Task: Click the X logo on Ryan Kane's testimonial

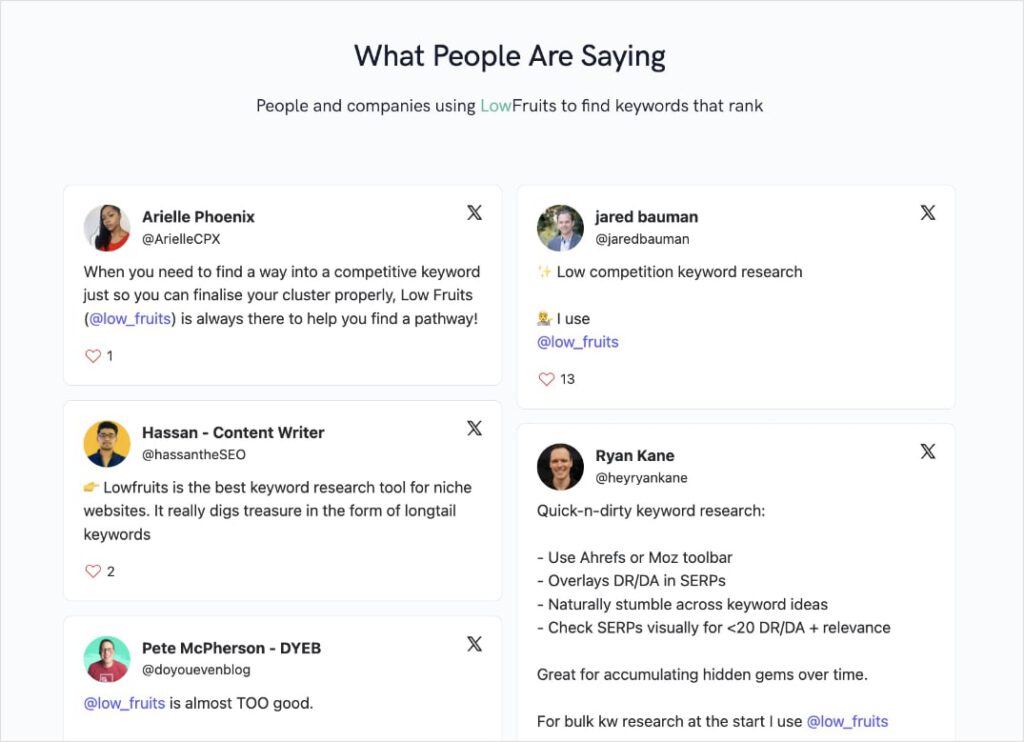Action: [x=928, y=451]
